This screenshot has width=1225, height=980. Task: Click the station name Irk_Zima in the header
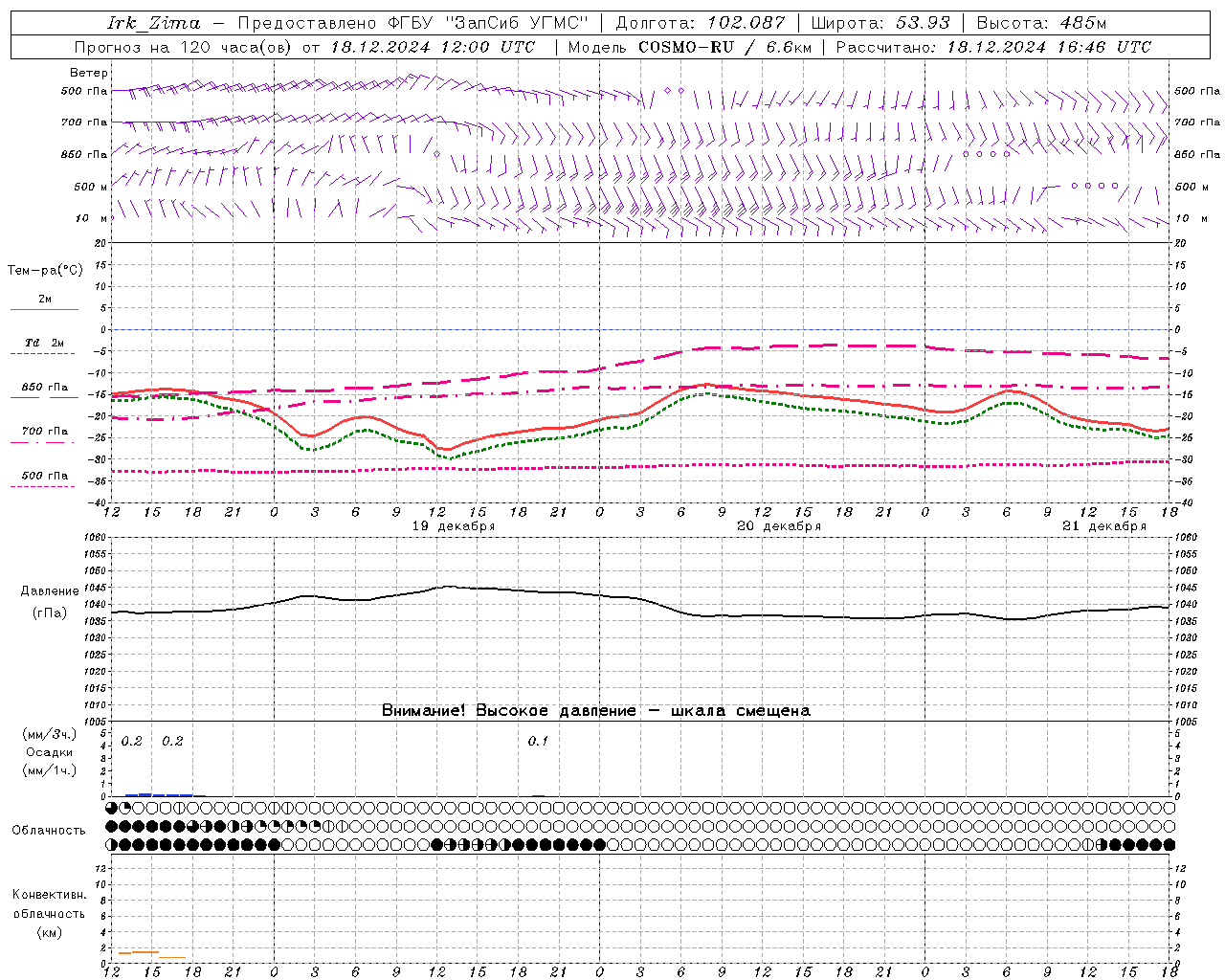click(154, 23)
